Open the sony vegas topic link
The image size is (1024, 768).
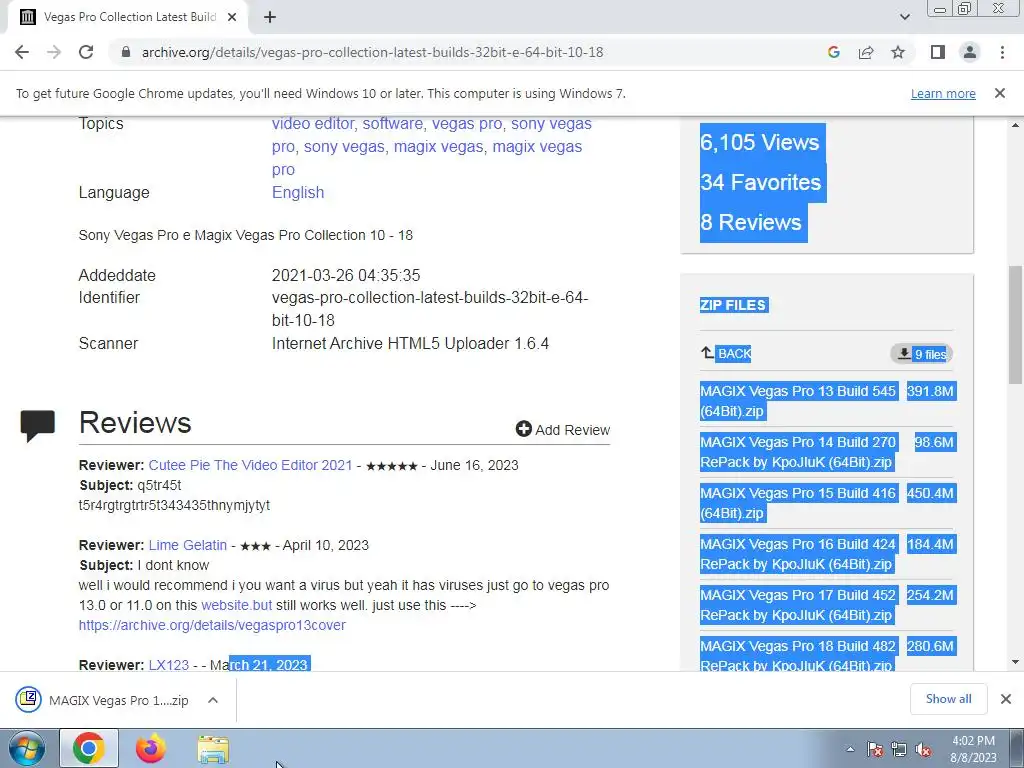[344, 146]
